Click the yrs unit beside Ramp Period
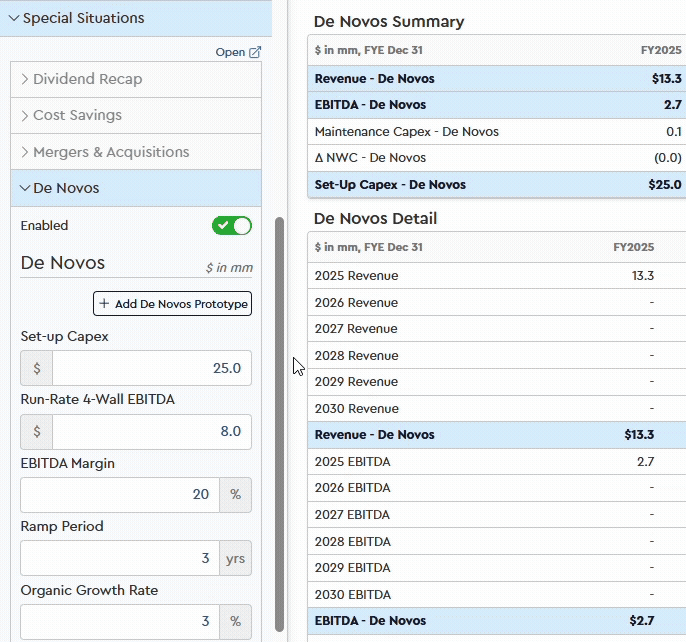686x642 pixels. (236, 558)
